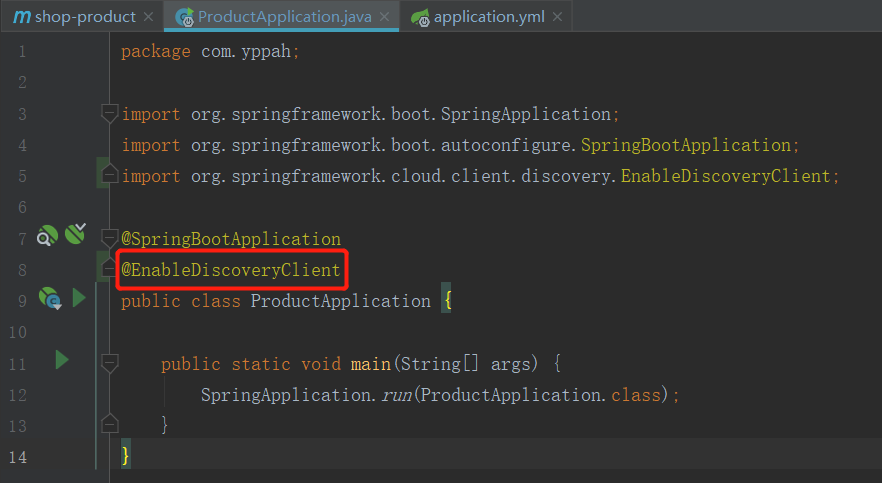Click the Maven icon on shop-product tab
Screen dimensions: 882x483
pos(21,17)
